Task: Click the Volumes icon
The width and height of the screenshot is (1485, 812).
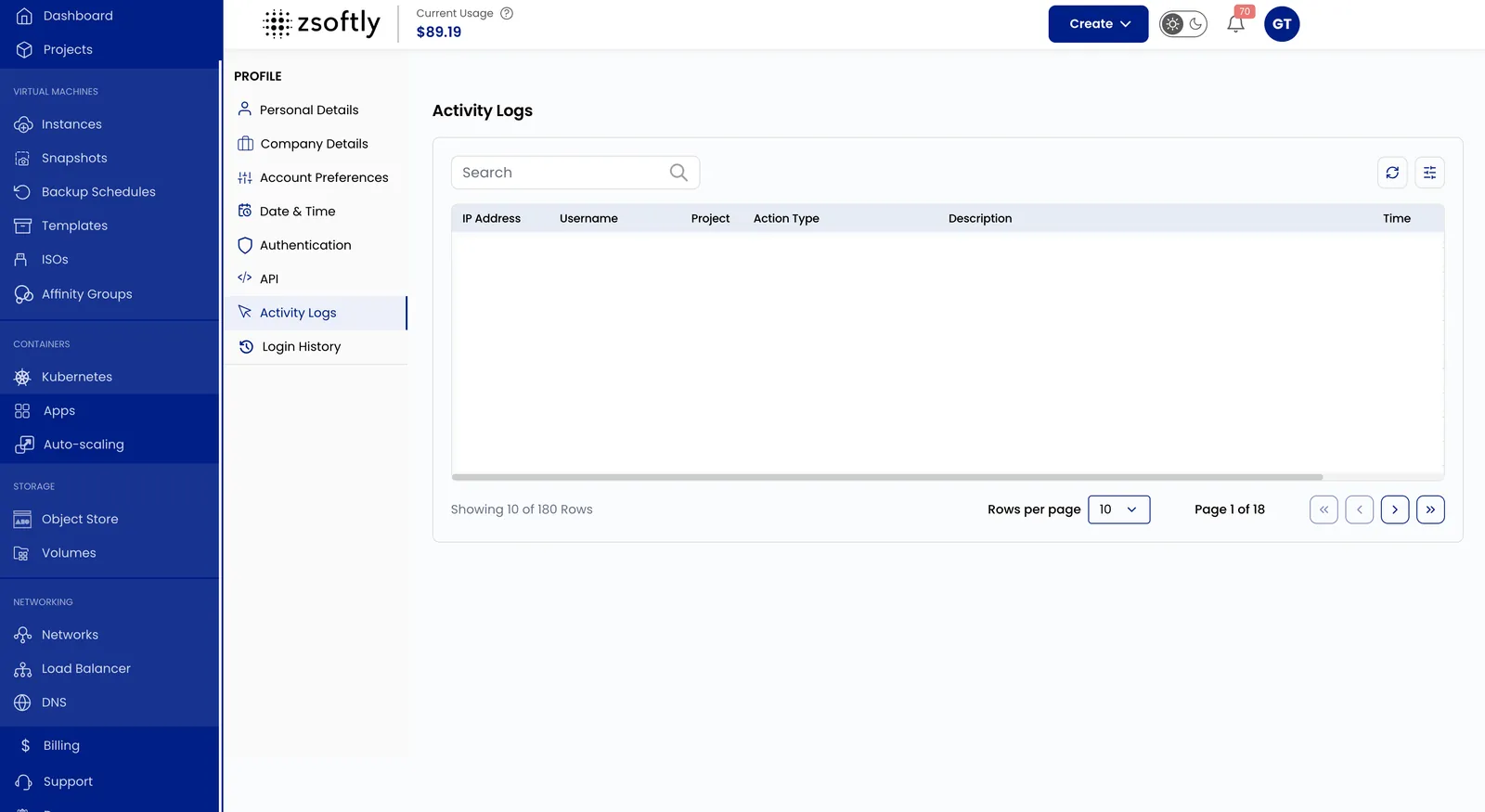Action: (21, 553)
